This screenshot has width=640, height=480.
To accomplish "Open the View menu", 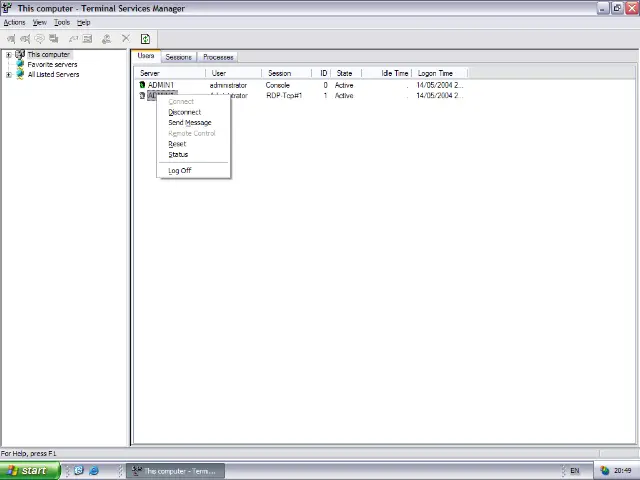I will [x=40, y=22].
